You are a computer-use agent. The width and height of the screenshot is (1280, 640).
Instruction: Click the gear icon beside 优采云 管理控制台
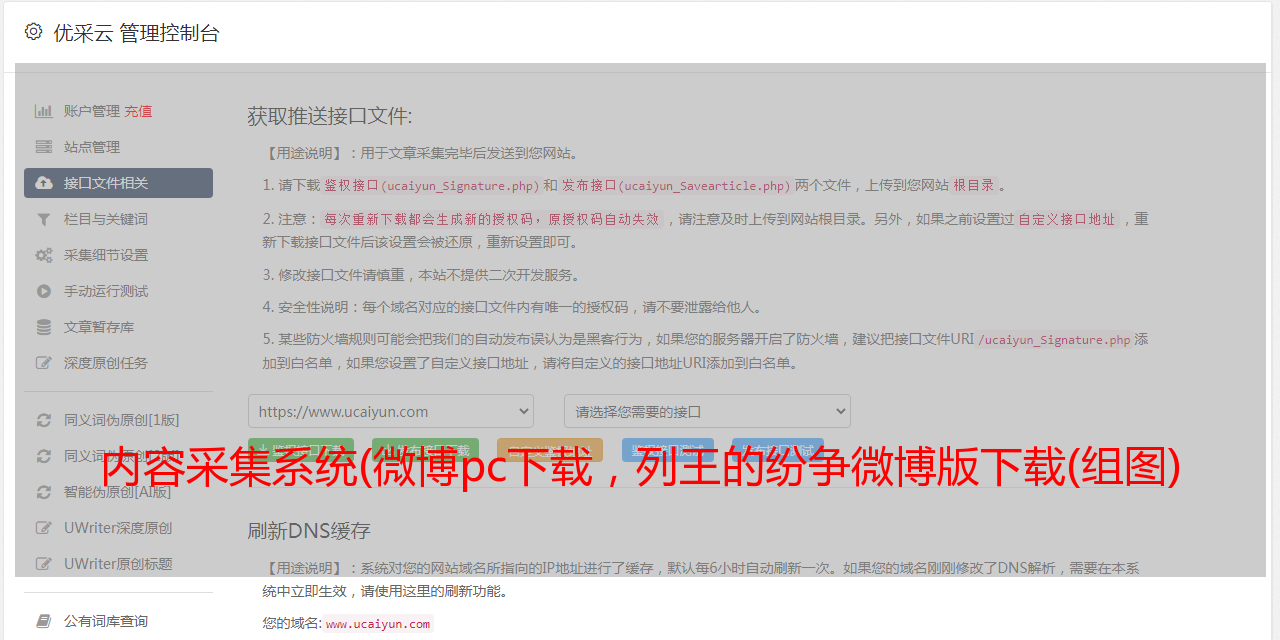(x=33, y=32)
